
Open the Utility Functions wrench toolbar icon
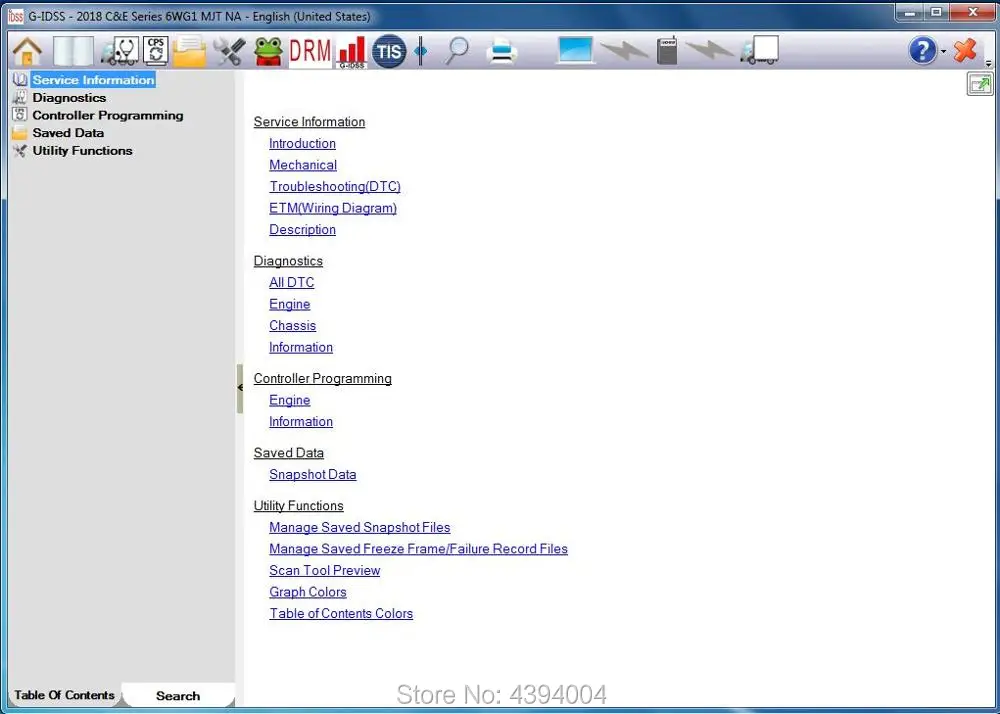tap(229, 51)
